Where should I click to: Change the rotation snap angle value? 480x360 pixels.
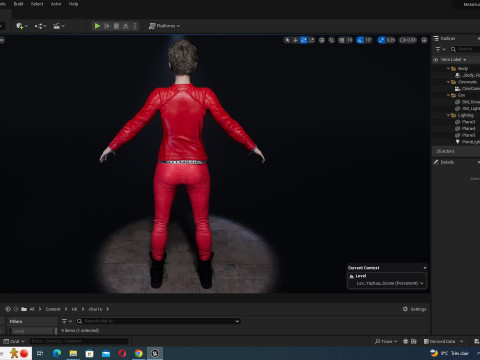click(368, 40)
